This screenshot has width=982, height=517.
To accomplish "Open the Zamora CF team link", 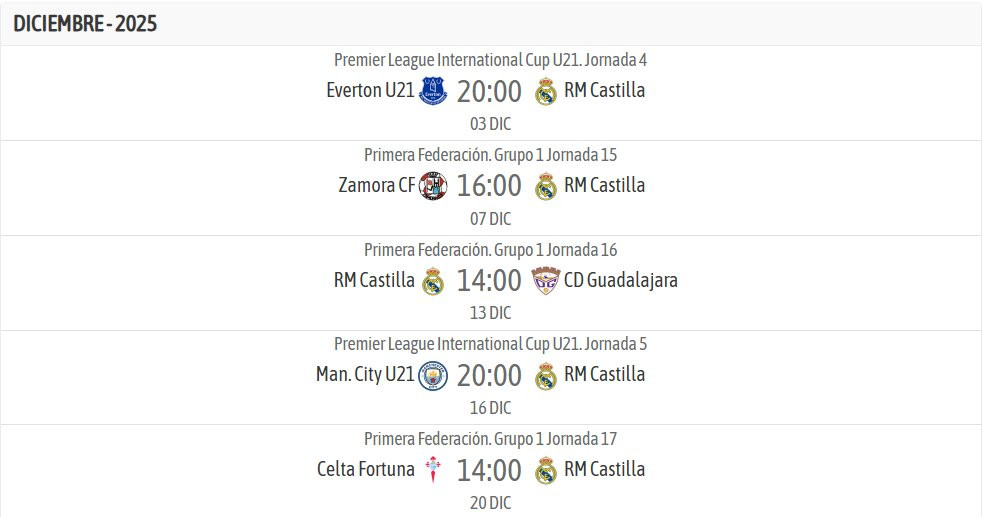I will pyautogui.click(x=376, y=185).
